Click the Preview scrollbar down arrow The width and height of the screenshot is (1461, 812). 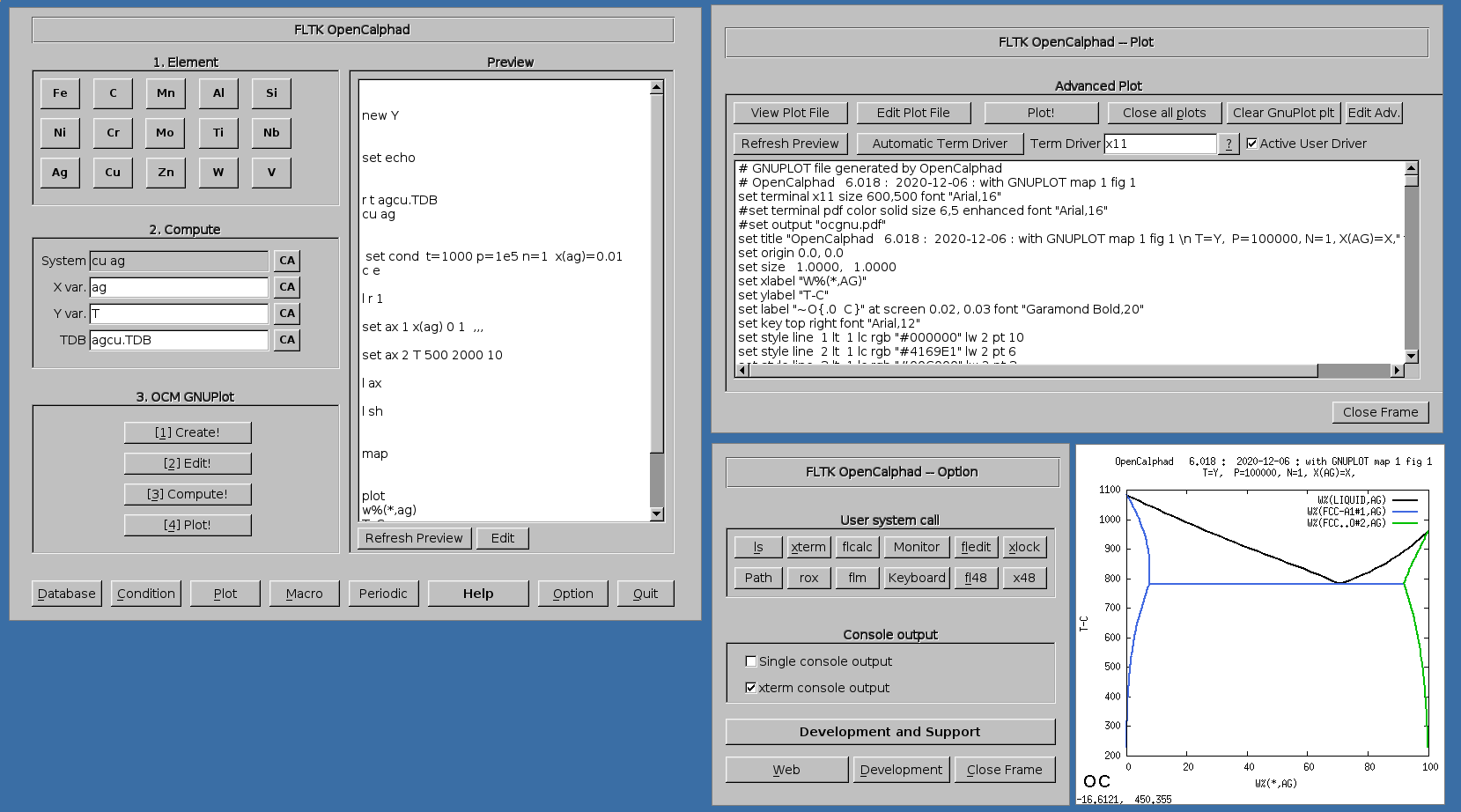point(656,514)
